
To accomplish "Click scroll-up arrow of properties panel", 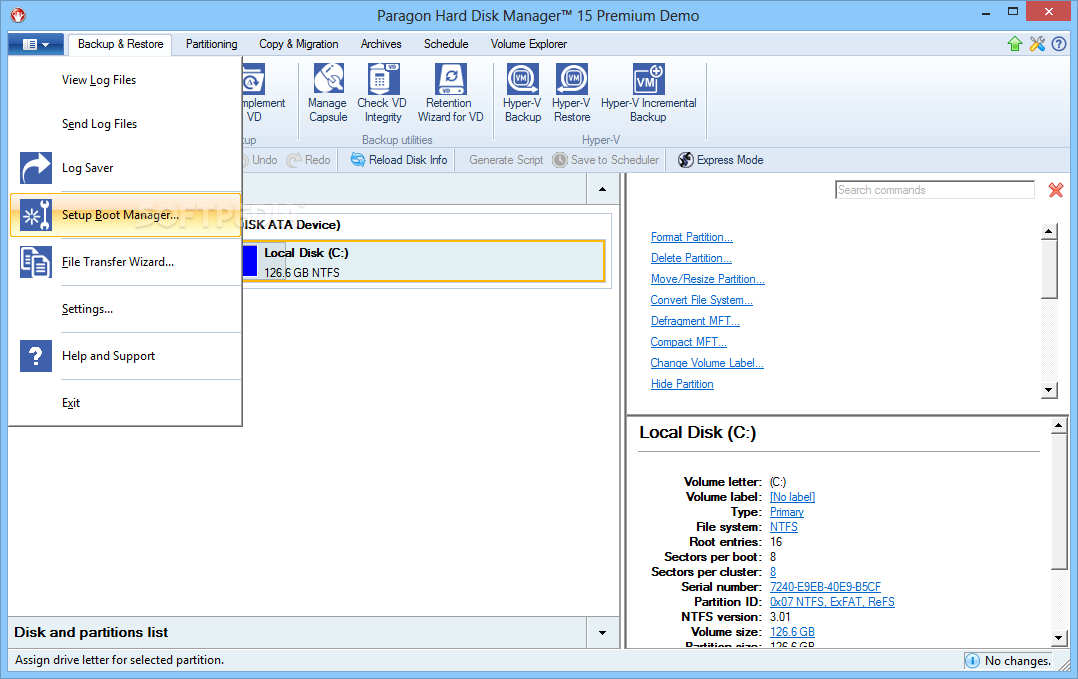I will 1059,426.
